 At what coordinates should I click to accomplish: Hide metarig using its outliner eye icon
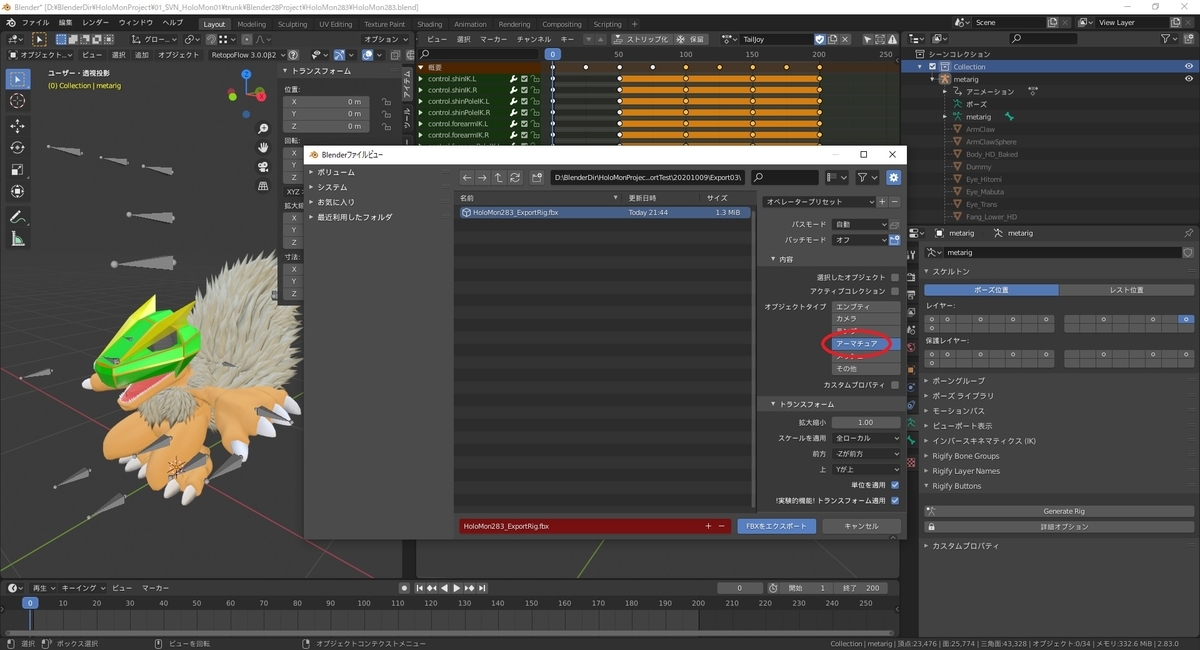point(1188,79)
